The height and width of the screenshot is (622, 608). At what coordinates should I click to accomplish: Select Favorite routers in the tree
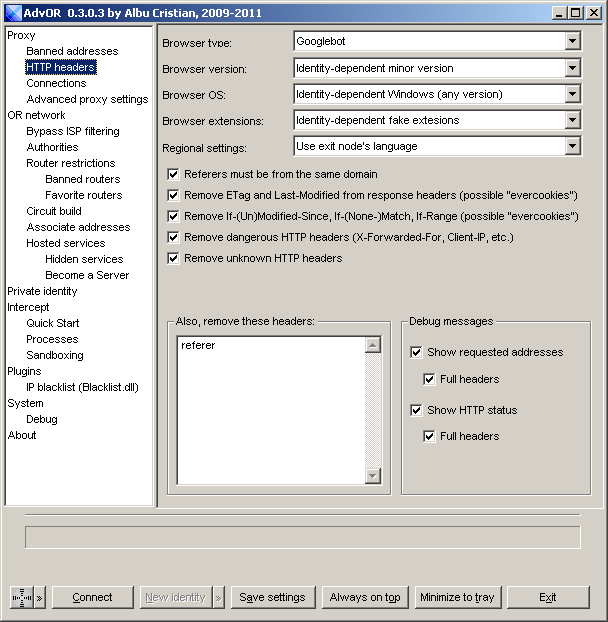point(84,195)
